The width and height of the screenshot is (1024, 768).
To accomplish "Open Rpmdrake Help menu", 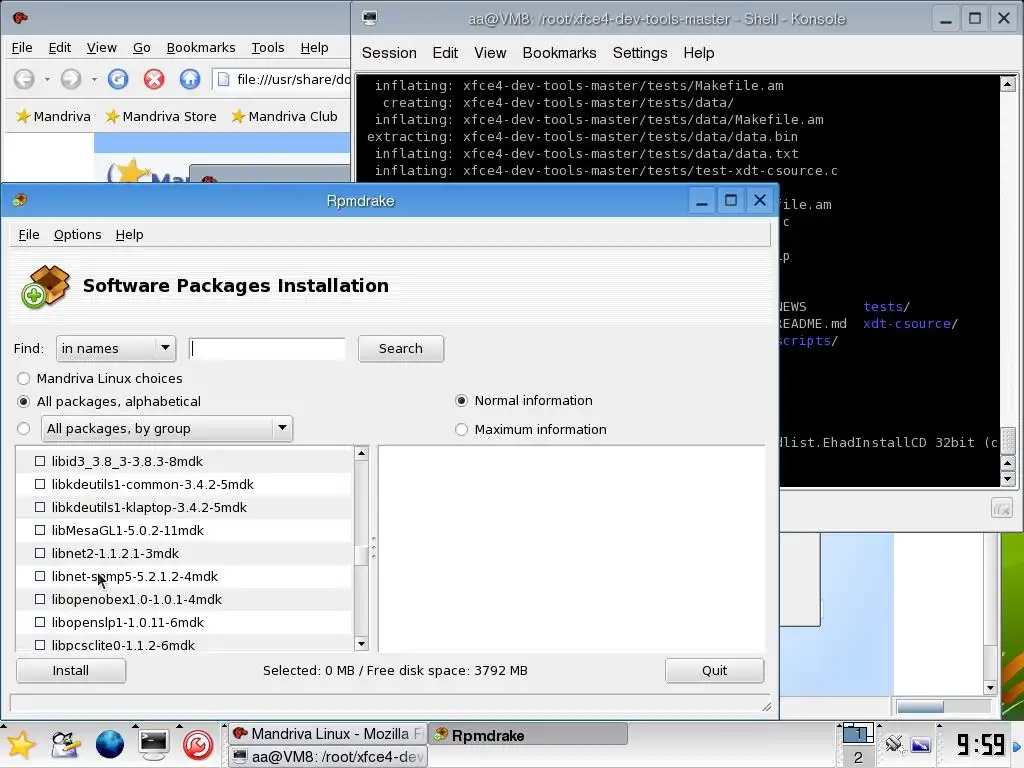I will (129, 234).
